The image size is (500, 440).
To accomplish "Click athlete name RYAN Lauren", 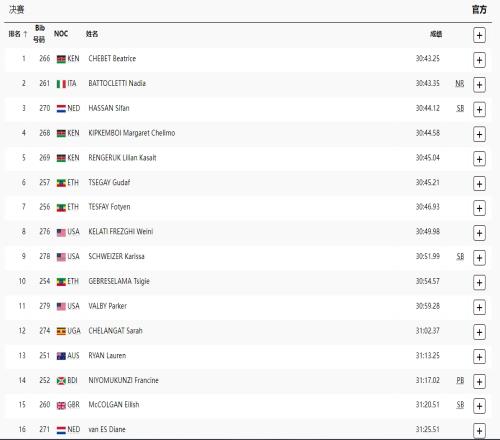I will tap(107, 356).
